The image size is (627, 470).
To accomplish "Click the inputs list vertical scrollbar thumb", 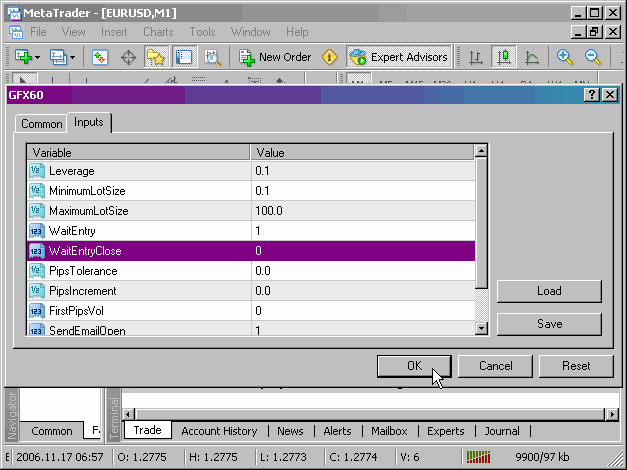I will 481,223.
